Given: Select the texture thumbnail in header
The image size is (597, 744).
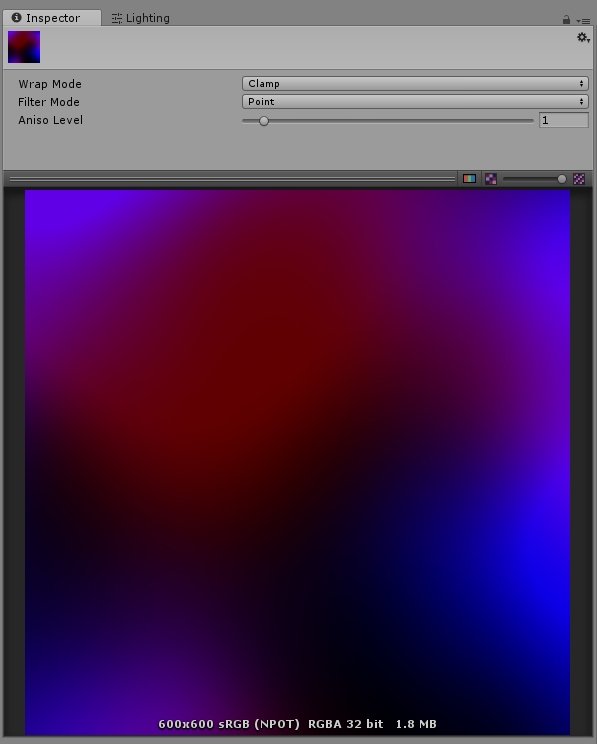Looking at the screenshot, I should (24, 47).
